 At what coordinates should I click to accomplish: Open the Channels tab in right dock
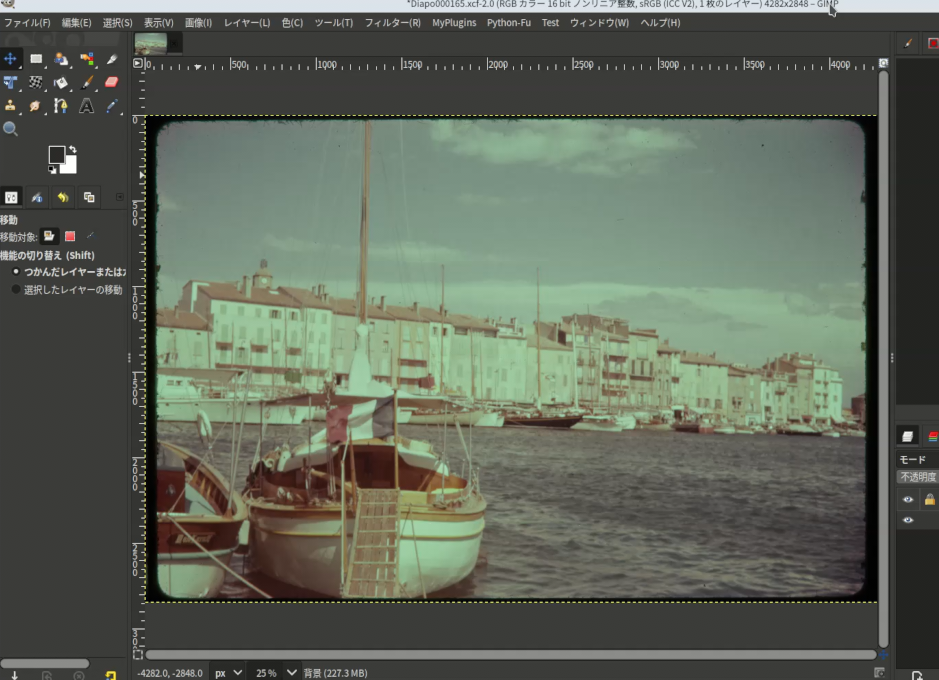click(932, 436)
